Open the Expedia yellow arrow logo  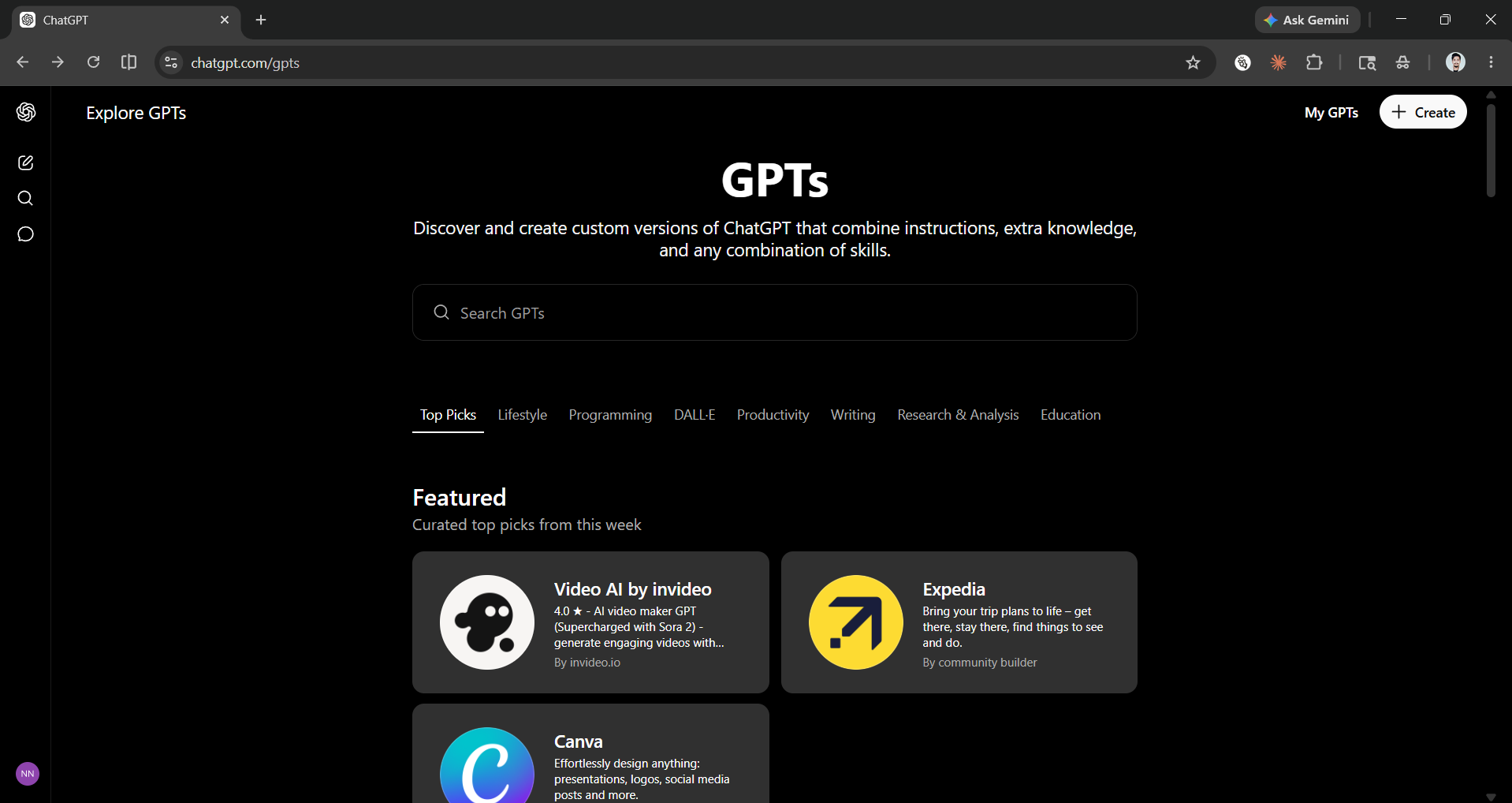[x=856, y=622]
